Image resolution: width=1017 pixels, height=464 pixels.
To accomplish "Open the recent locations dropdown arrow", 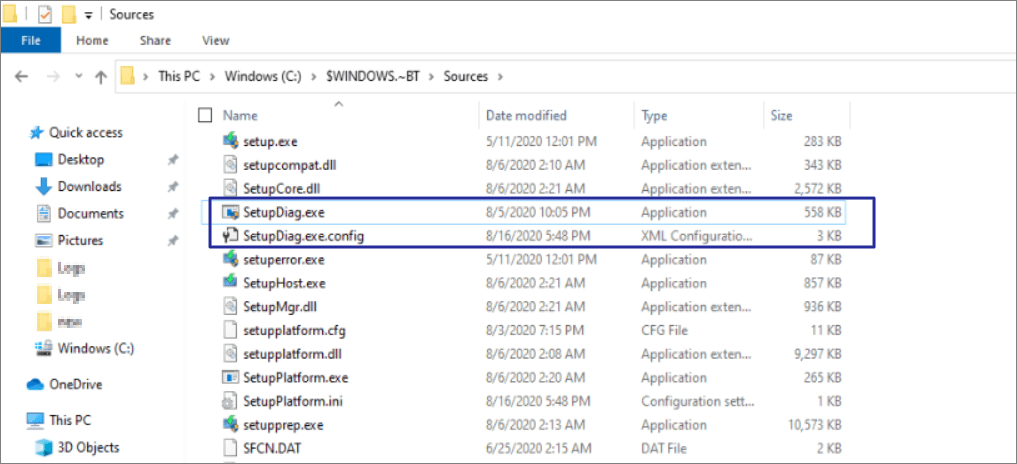I will 79,77.
